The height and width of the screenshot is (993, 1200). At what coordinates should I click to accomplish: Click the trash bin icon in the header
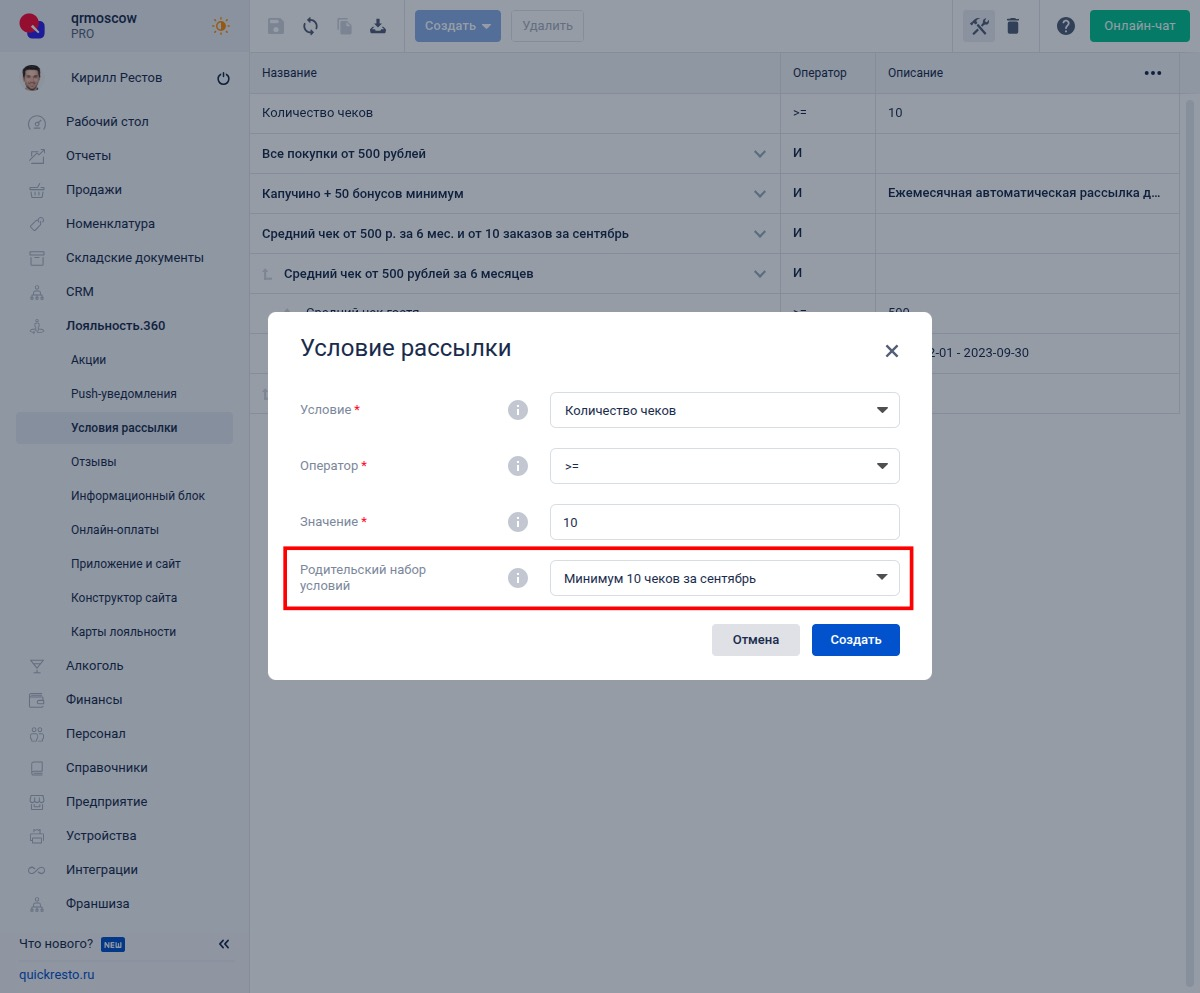(1013, 26)
